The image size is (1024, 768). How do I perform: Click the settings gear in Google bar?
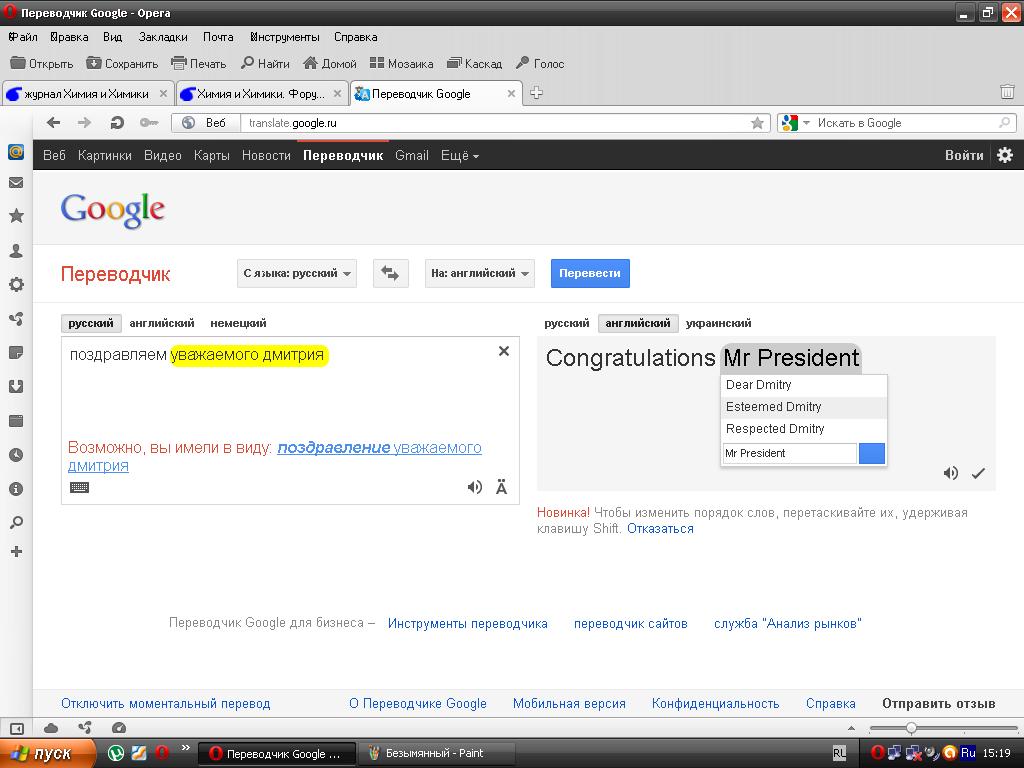[x=1005, y=155]
